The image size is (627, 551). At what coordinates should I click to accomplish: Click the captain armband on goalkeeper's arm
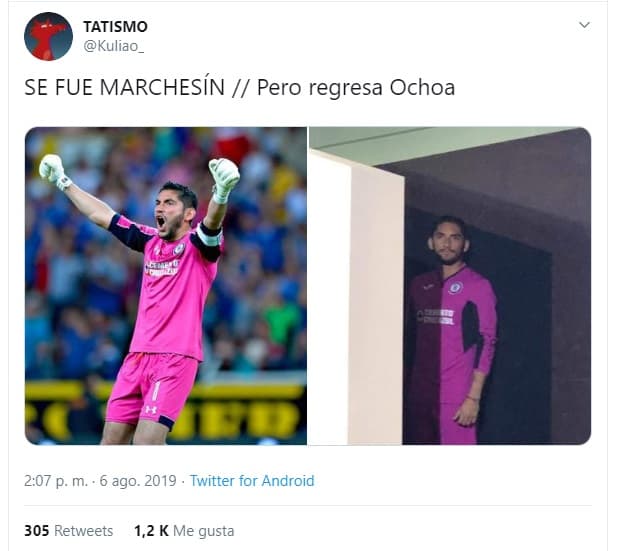pyautogui.click(x=210, y=237)
